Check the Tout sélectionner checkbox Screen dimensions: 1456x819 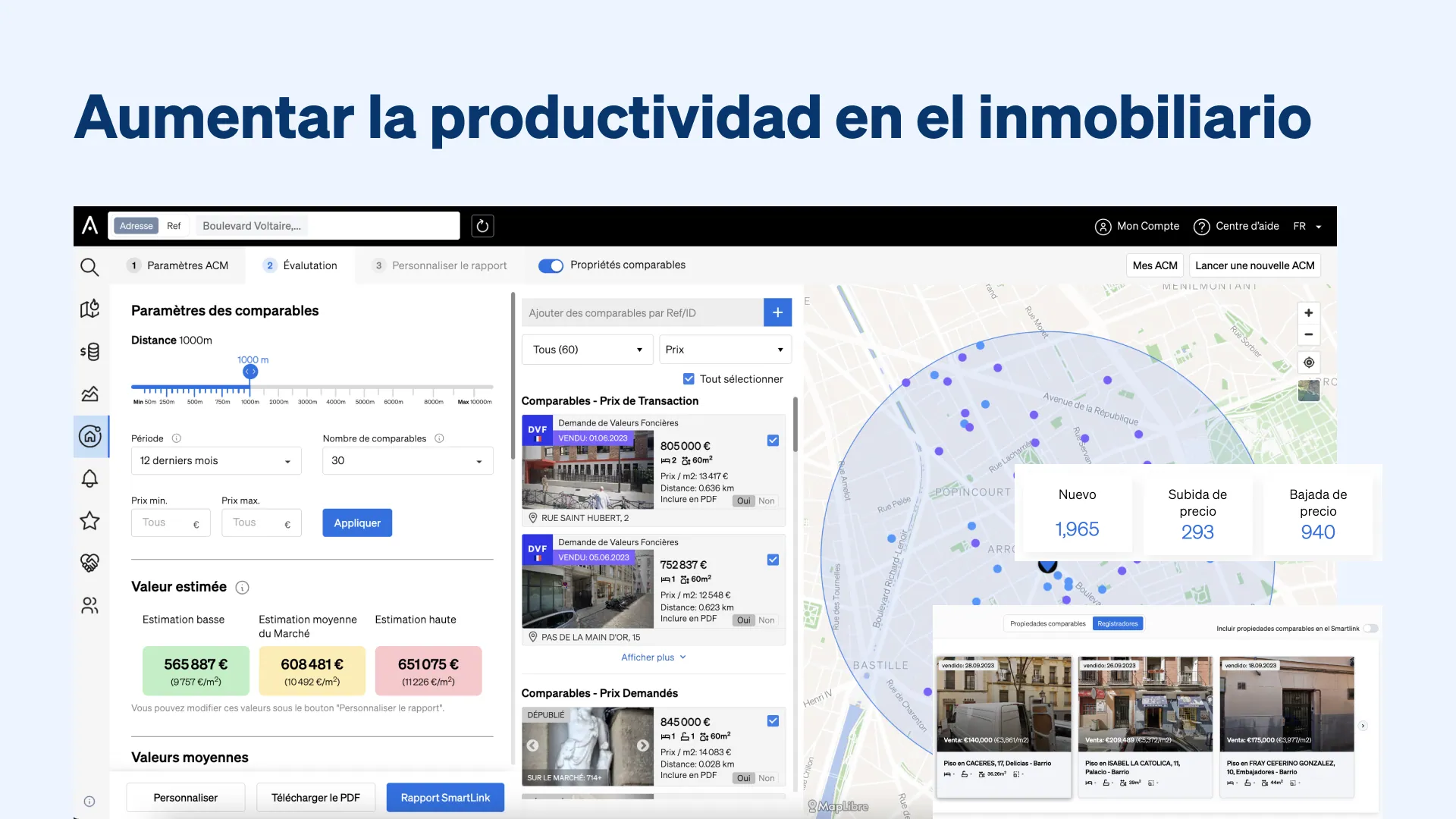(689, 379)
